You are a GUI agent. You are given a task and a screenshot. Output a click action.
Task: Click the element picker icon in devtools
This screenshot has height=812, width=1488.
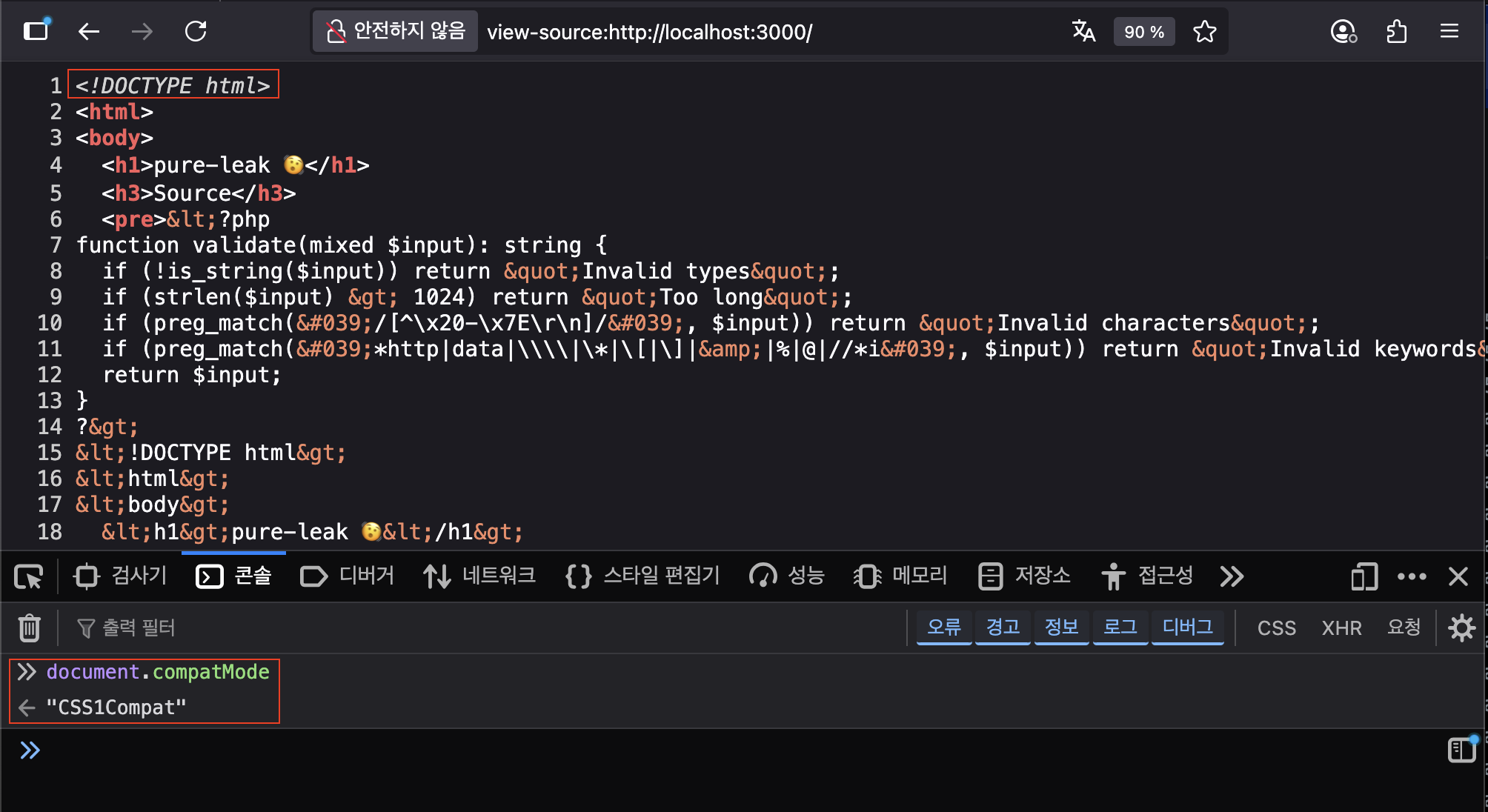29,576
